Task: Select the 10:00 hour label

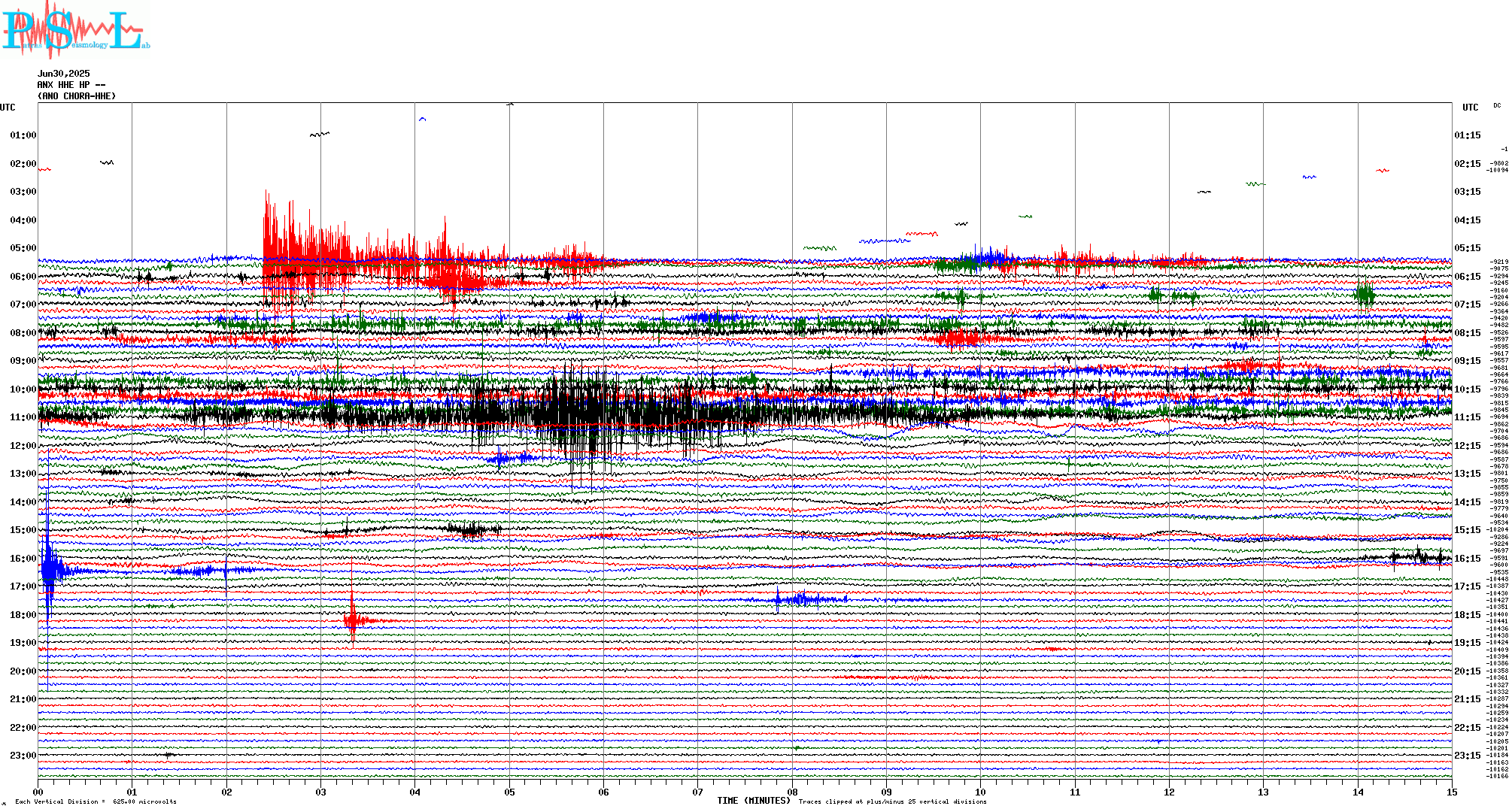Action: [x=23, y=389]
